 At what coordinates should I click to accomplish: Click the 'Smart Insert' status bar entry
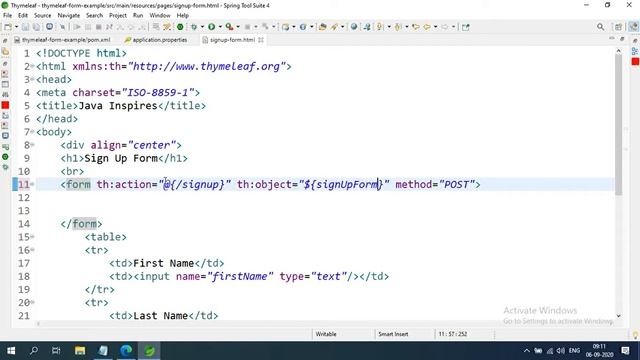pos(393,334)
